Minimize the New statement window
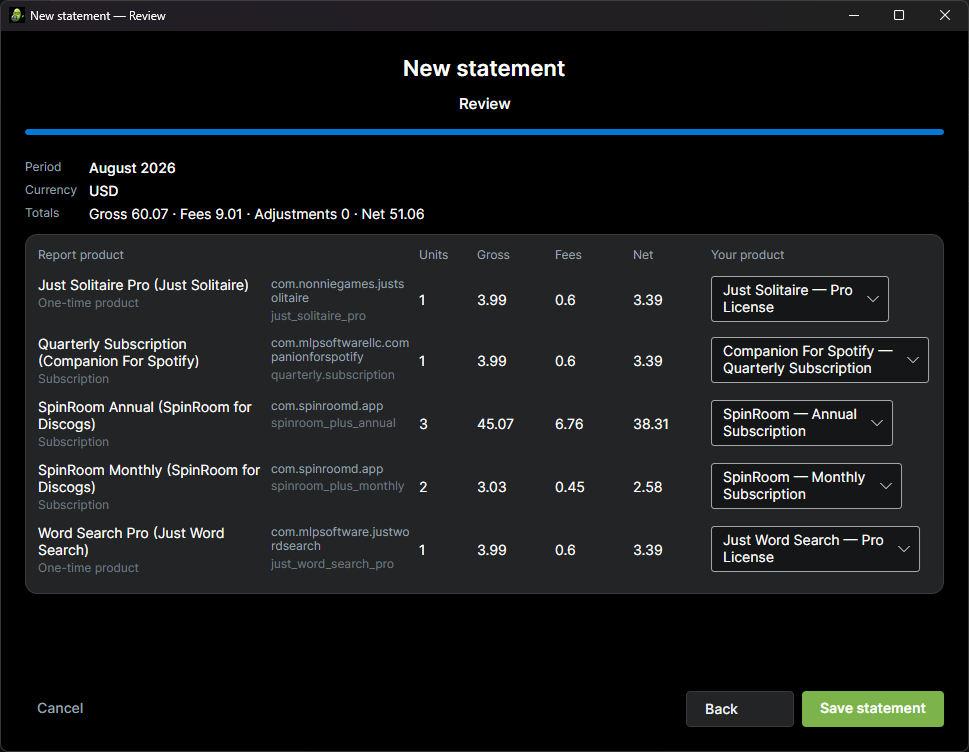Screen dimensions: 969x752 click(854, 15)
